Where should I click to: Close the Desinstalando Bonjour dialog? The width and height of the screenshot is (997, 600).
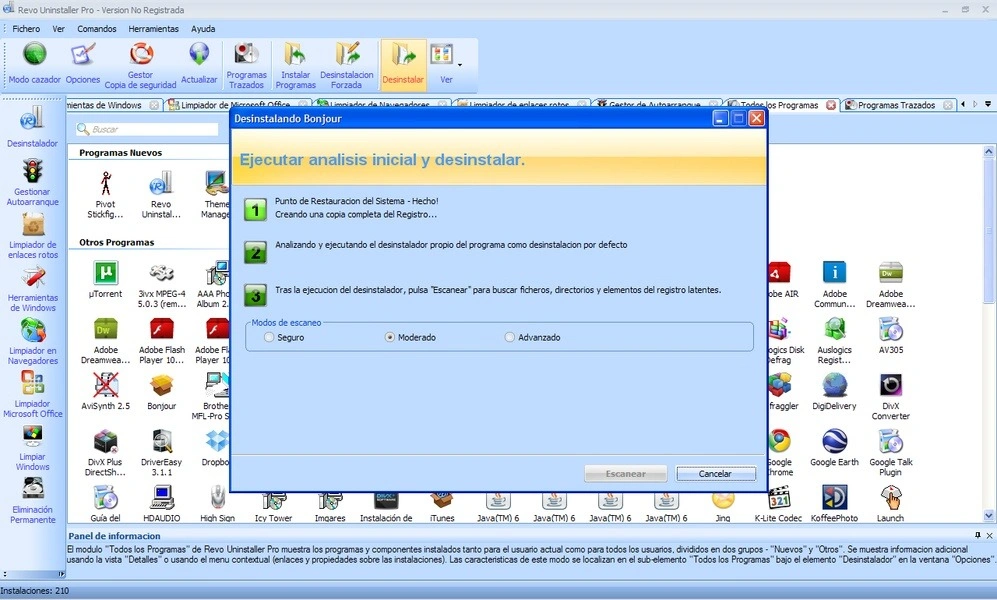pos(756,118)
